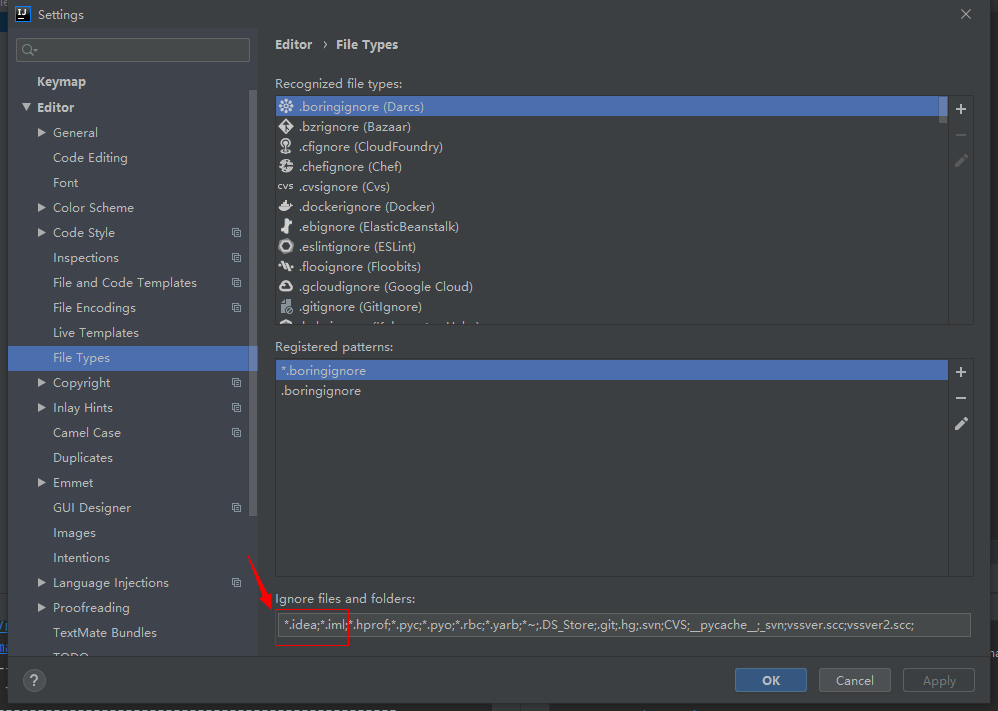The width and height of the screenshot is (998, 711).
Task: Click the Floobits icon beside .flooignore
Action: click(286, 267)
